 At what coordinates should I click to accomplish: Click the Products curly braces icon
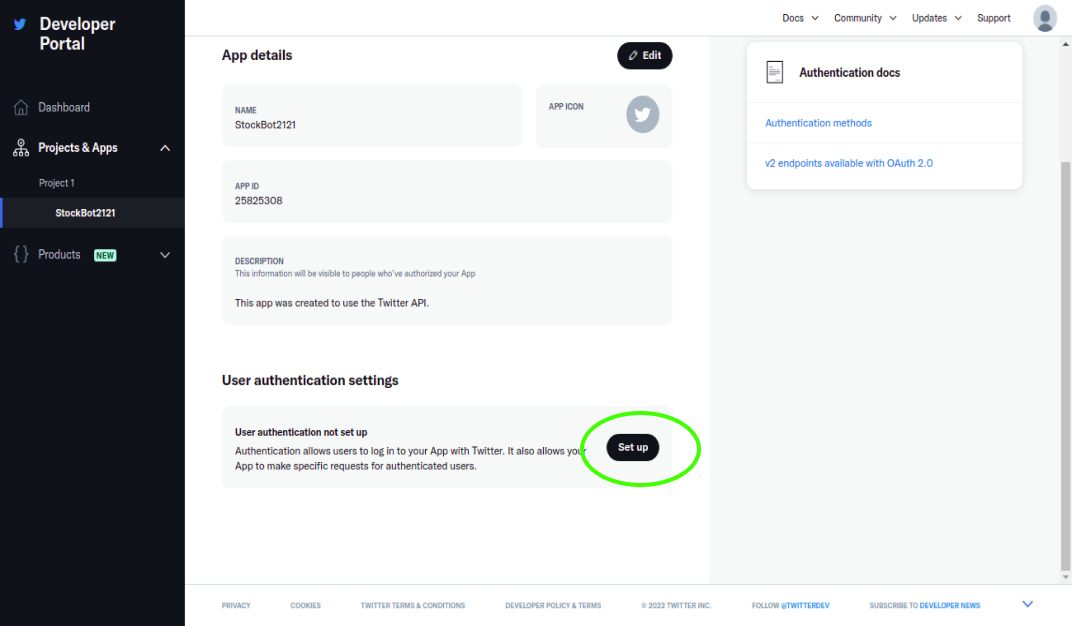pyautogui.click(x=21, y=255)
